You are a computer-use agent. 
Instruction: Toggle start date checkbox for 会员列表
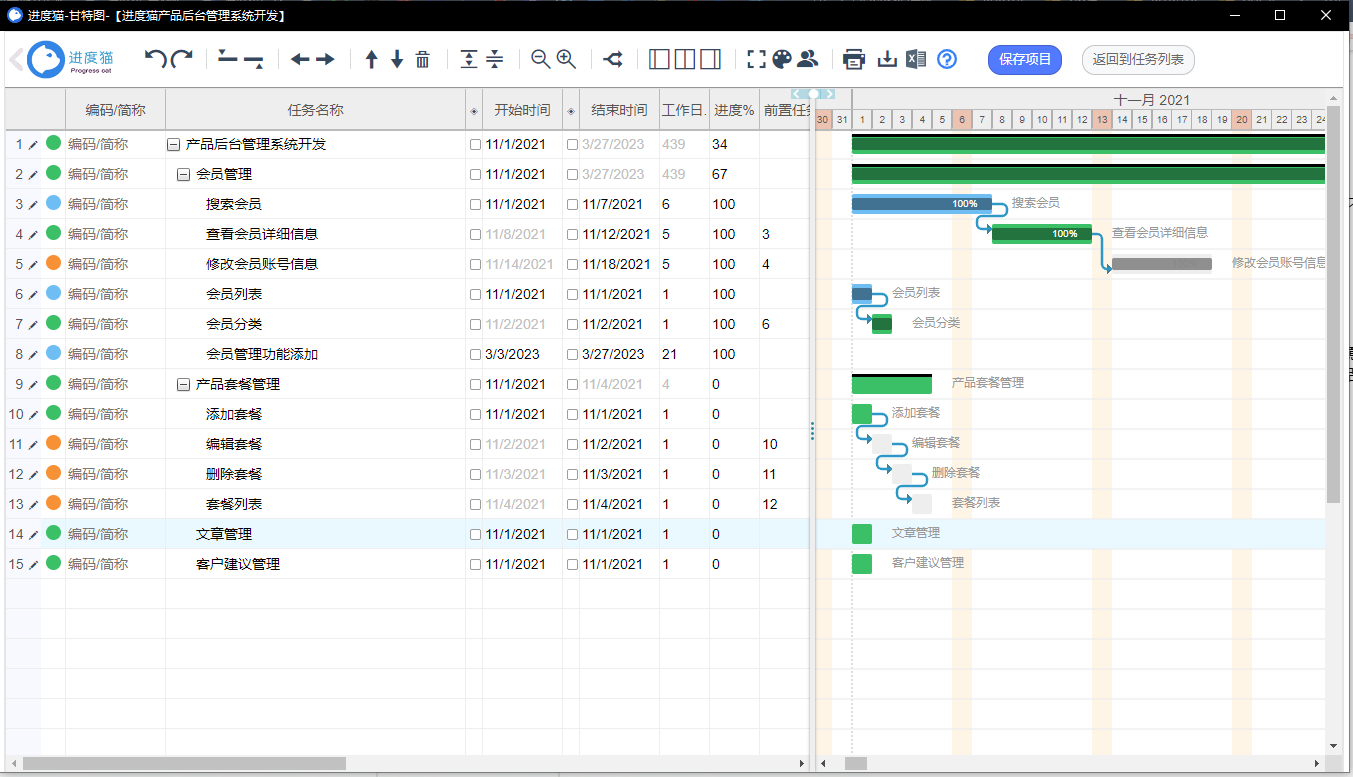coord(475,294)
